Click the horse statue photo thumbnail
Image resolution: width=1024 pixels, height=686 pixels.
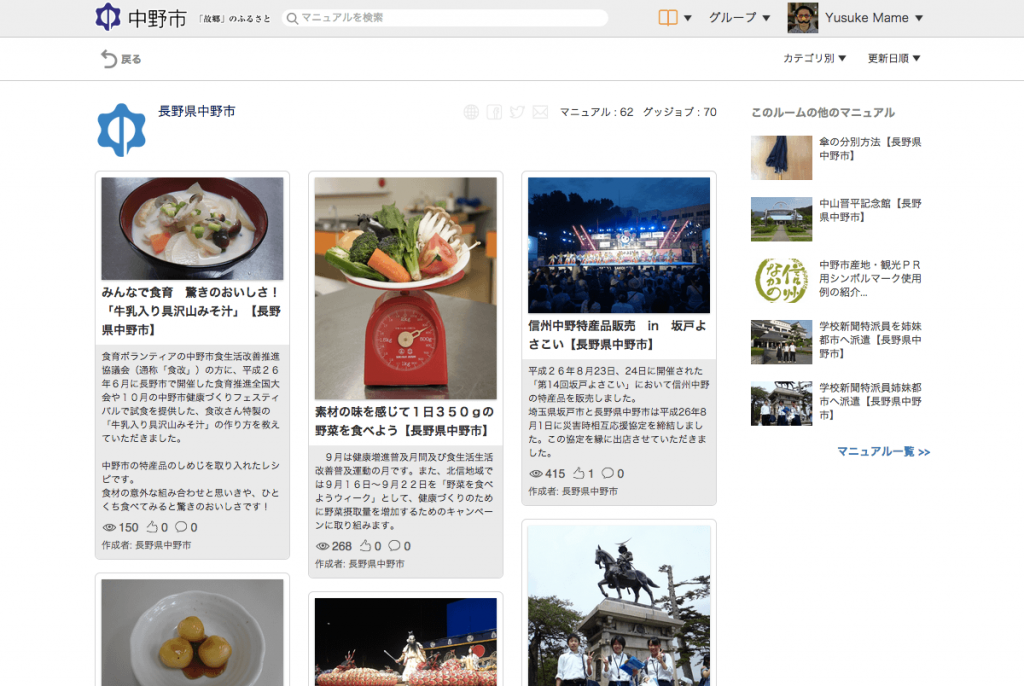(618, 606)
